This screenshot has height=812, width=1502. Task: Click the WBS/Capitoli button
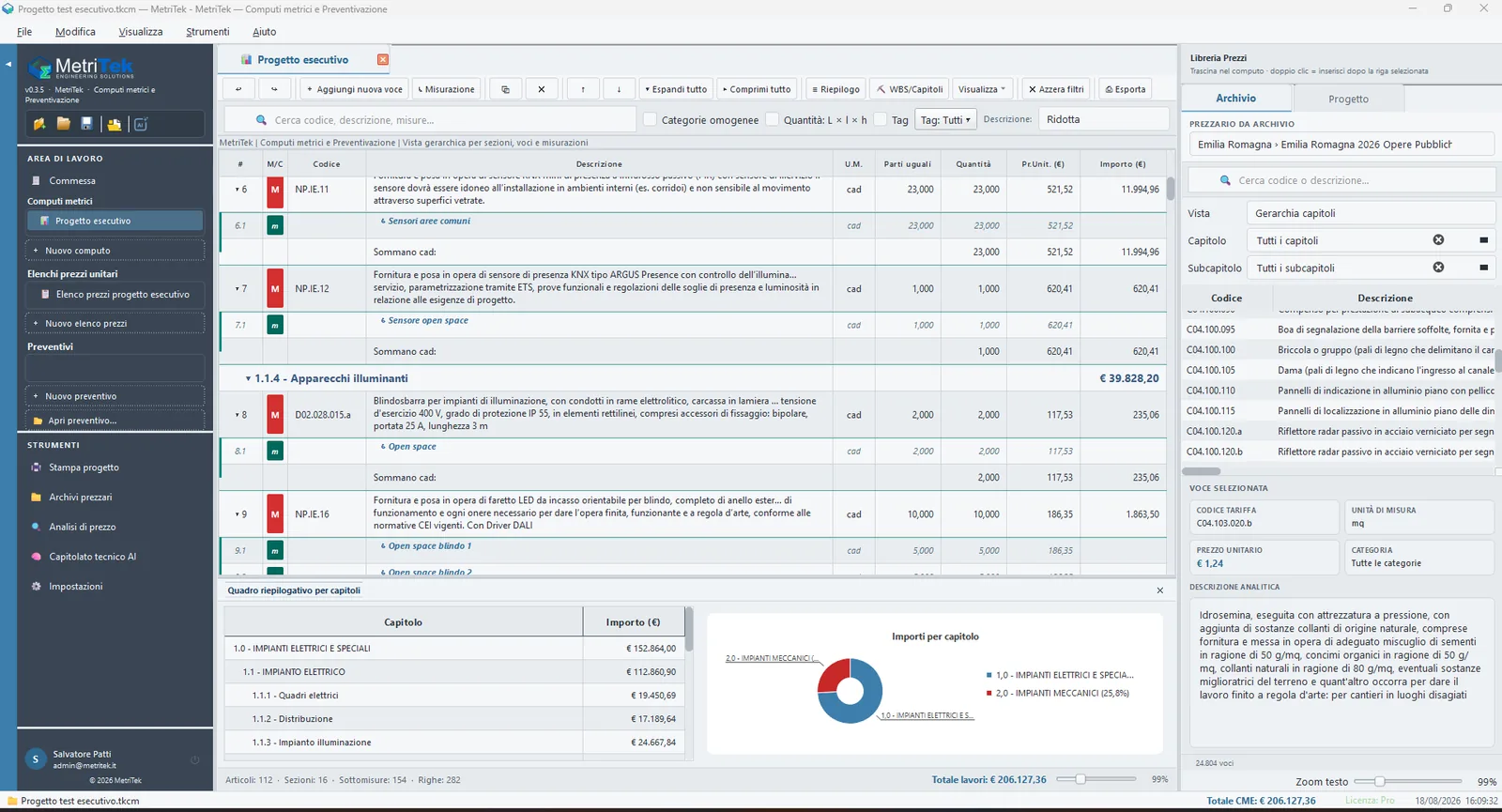click(x=910, y=89)
